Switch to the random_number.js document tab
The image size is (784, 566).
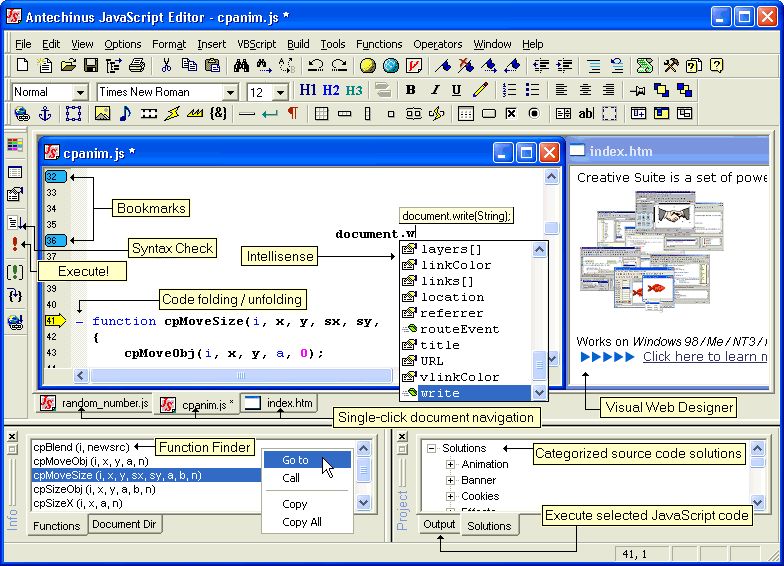pos(95,404)
